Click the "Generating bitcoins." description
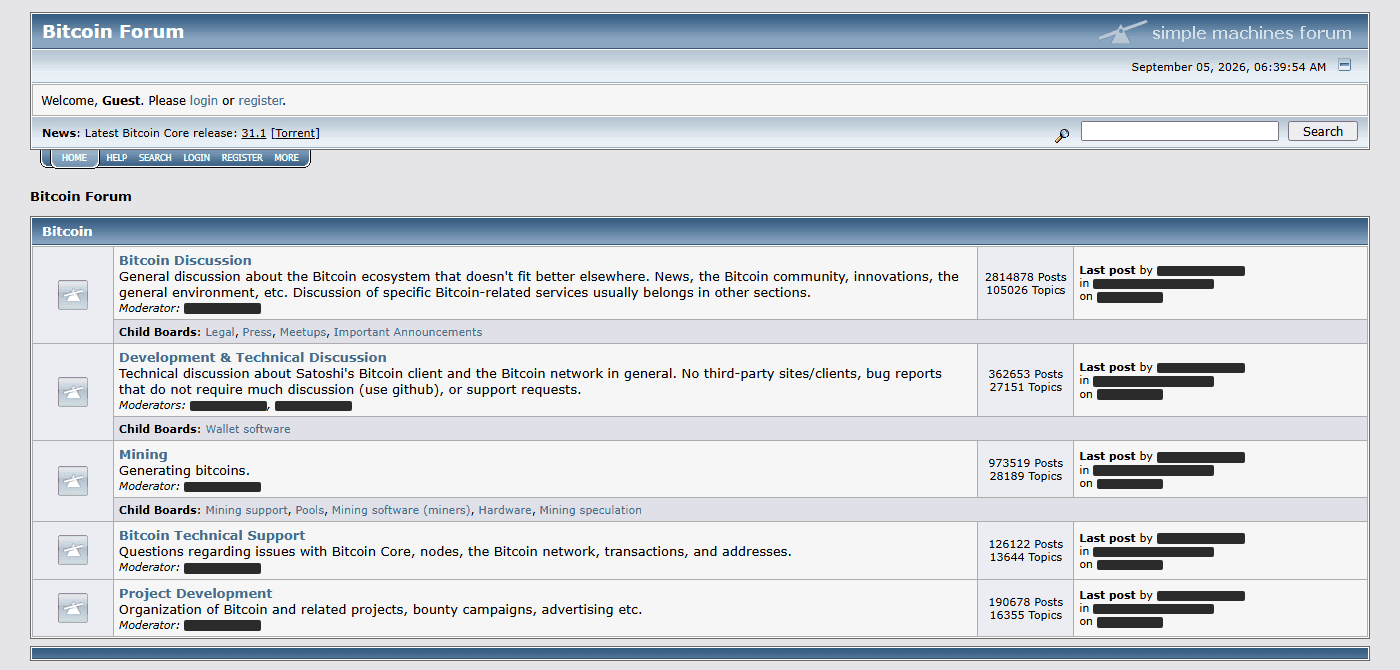This screenshot has height=670, width=1400. 184,470
